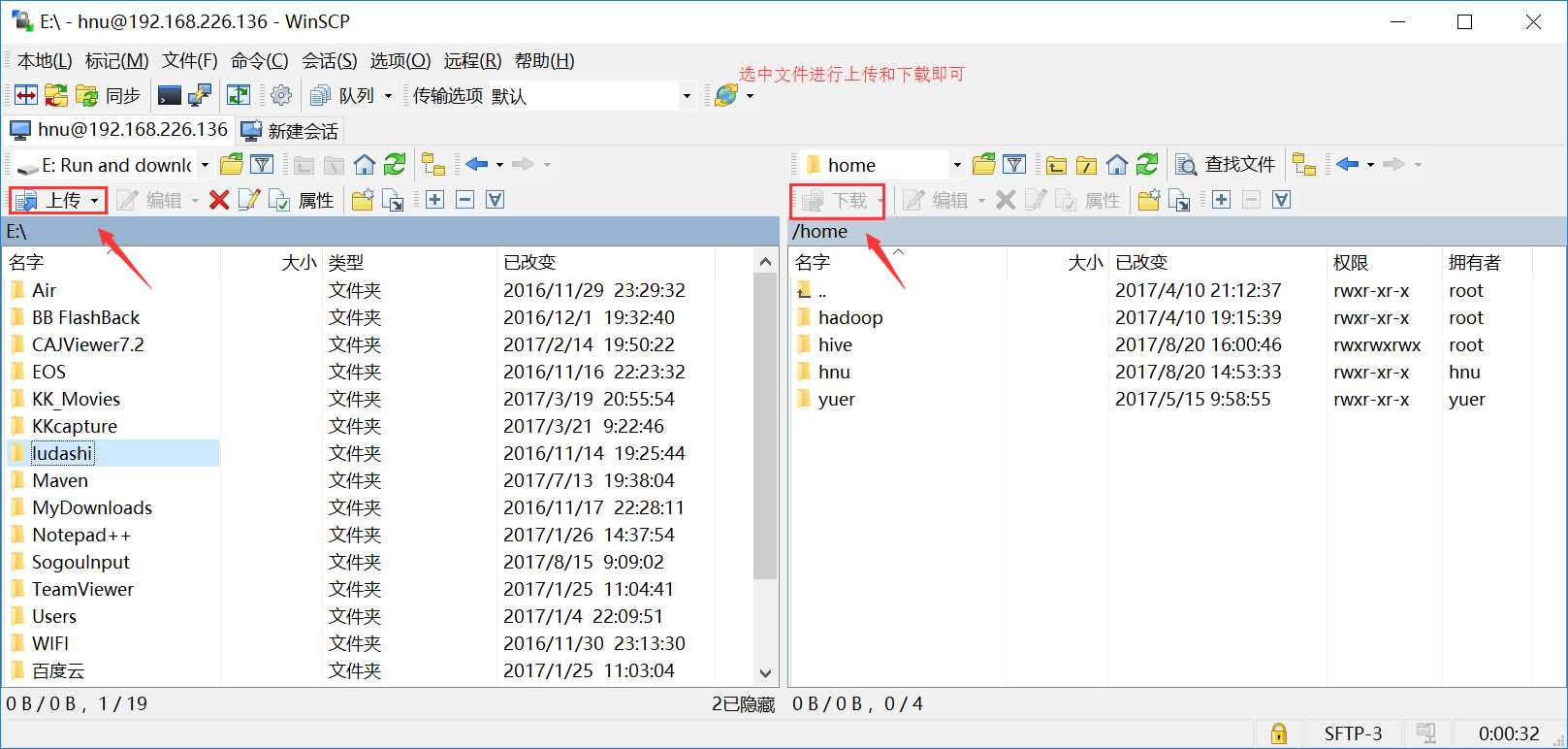This screenshot has width=1568, height=749.
Task: Create new folder in local panel icon
Action: 363,200
